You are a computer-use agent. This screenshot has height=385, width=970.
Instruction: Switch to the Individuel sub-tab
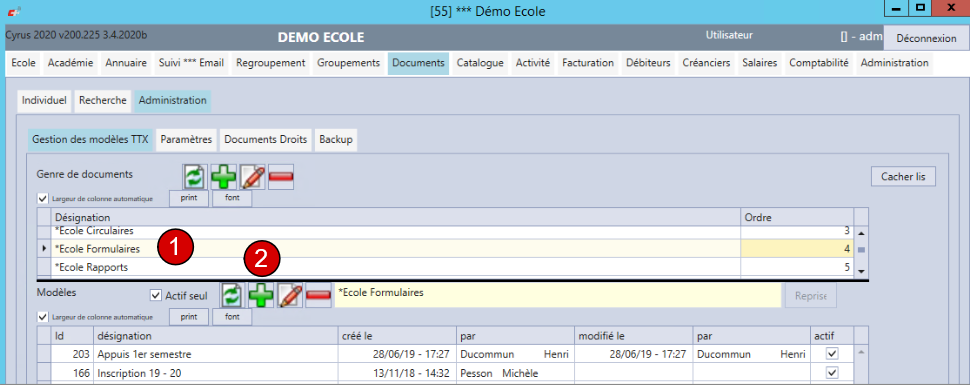[x=44, y=100]
